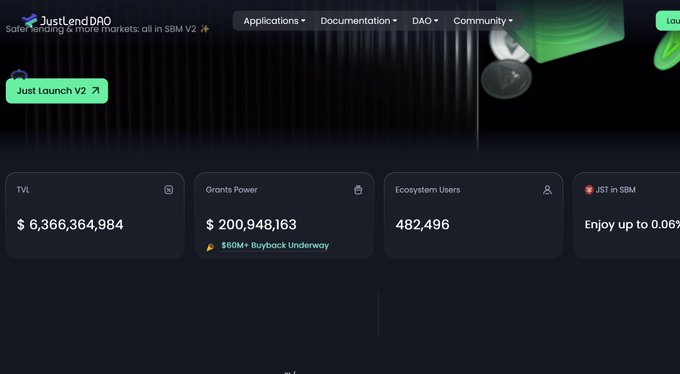Screen dimensions: 680x374
Task: Click the 'Enjoy up to 0.06%' text
Action: pyautogui.click(x=632, y=224)
